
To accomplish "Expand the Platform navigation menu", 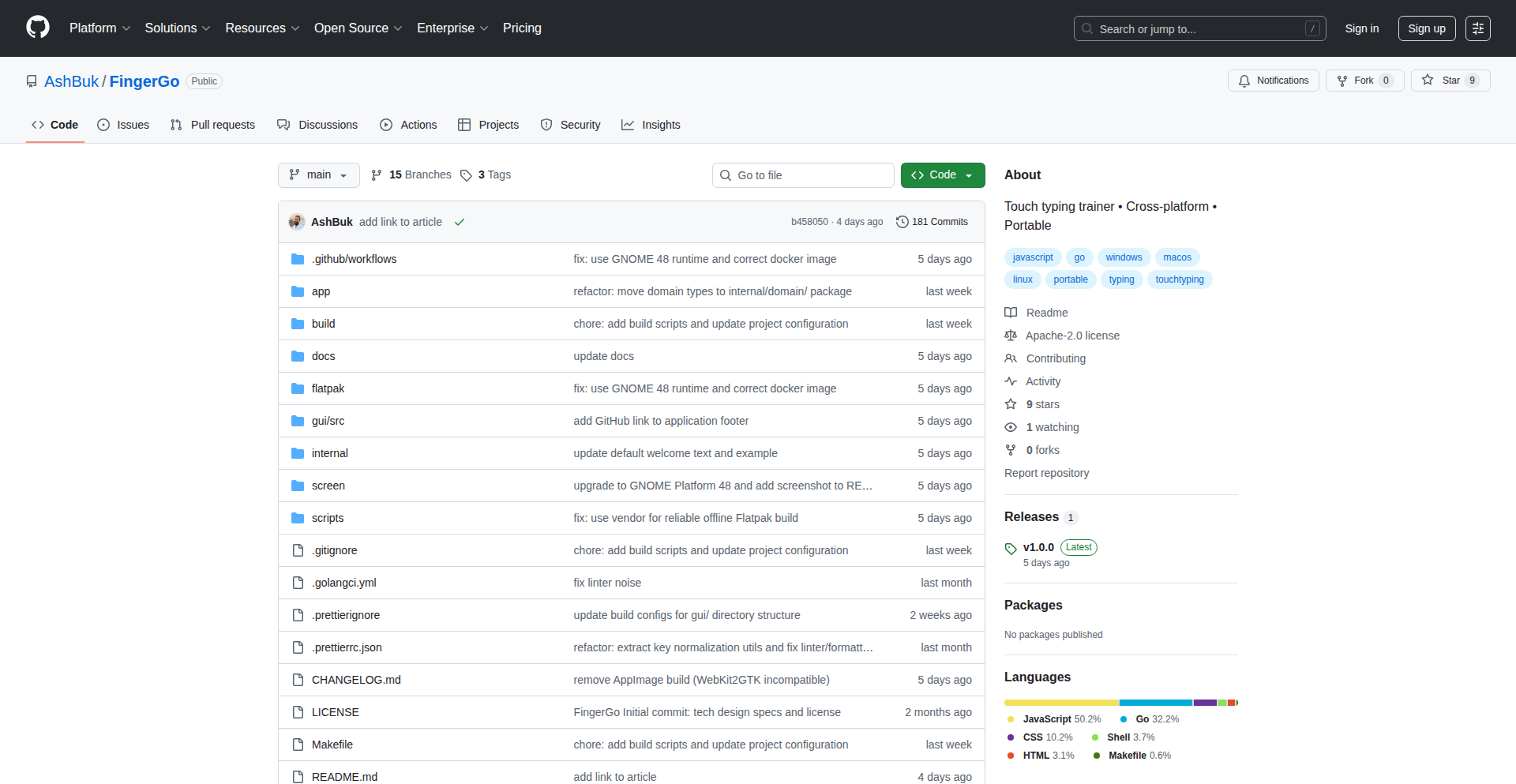I will 99,28.
